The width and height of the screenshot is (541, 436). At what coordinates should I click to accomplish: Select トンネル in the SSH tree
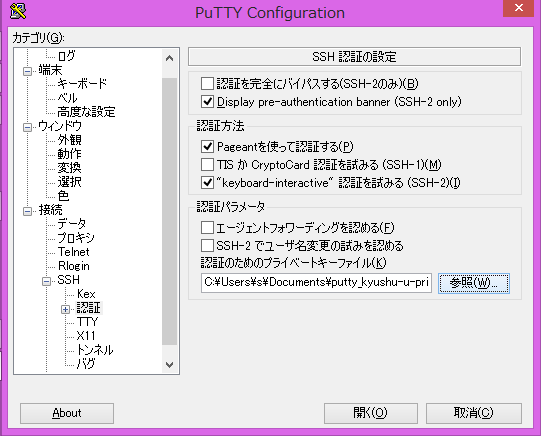coord(95,350)
